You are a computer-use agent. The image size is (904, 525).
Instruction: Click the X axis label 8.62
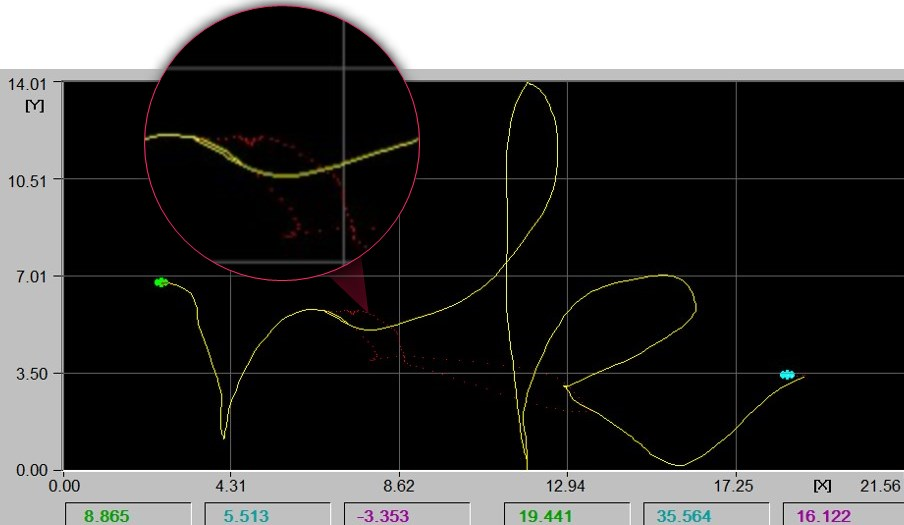pyautogui.click(x=399, y=486)
